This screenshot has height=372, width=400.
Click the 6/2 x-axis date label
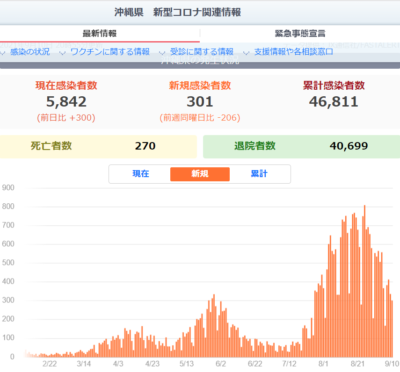click(221, 364)
